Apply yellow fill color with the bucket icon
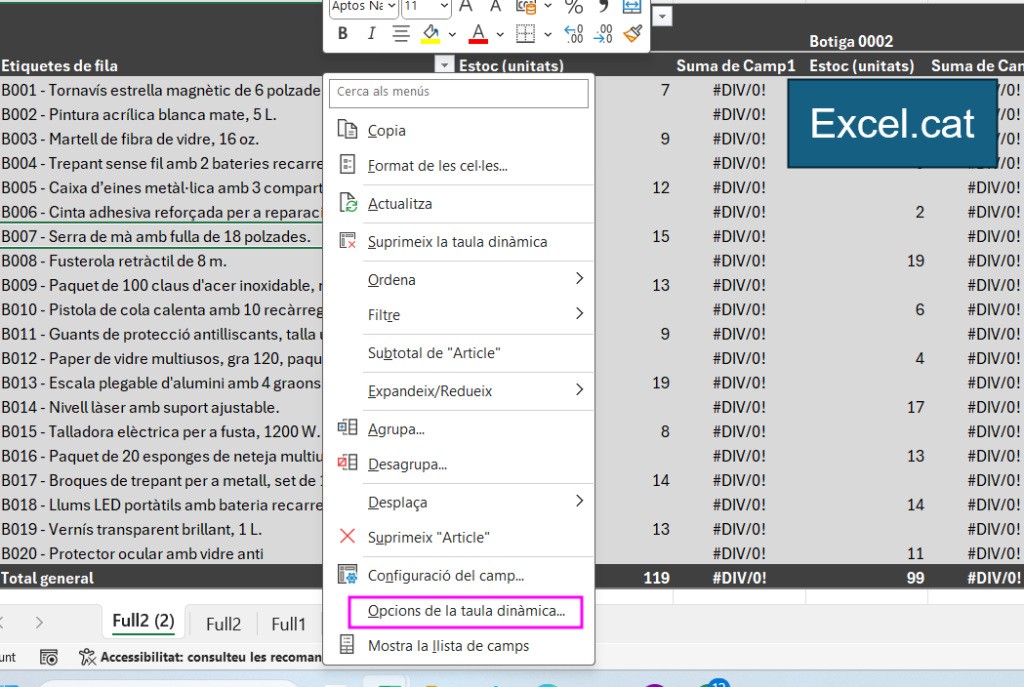The height and width of the screenshot is (687, 1024). pos(430,33)
